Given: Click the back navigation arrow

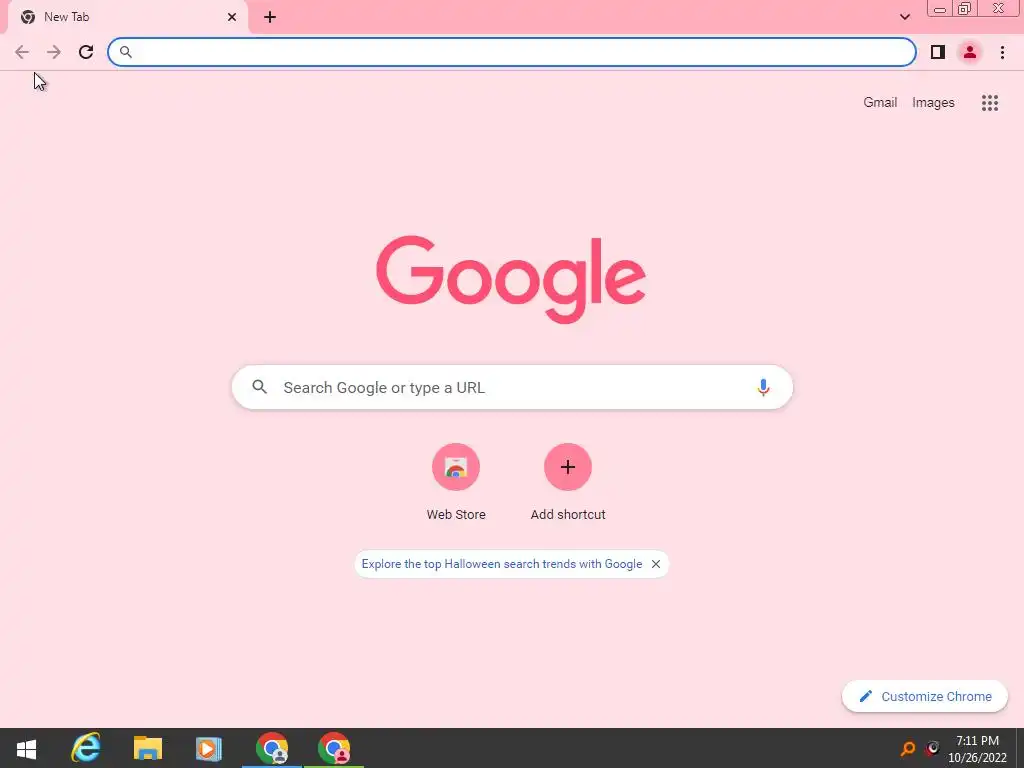Looking at the screenshot, I should (22, 52).
